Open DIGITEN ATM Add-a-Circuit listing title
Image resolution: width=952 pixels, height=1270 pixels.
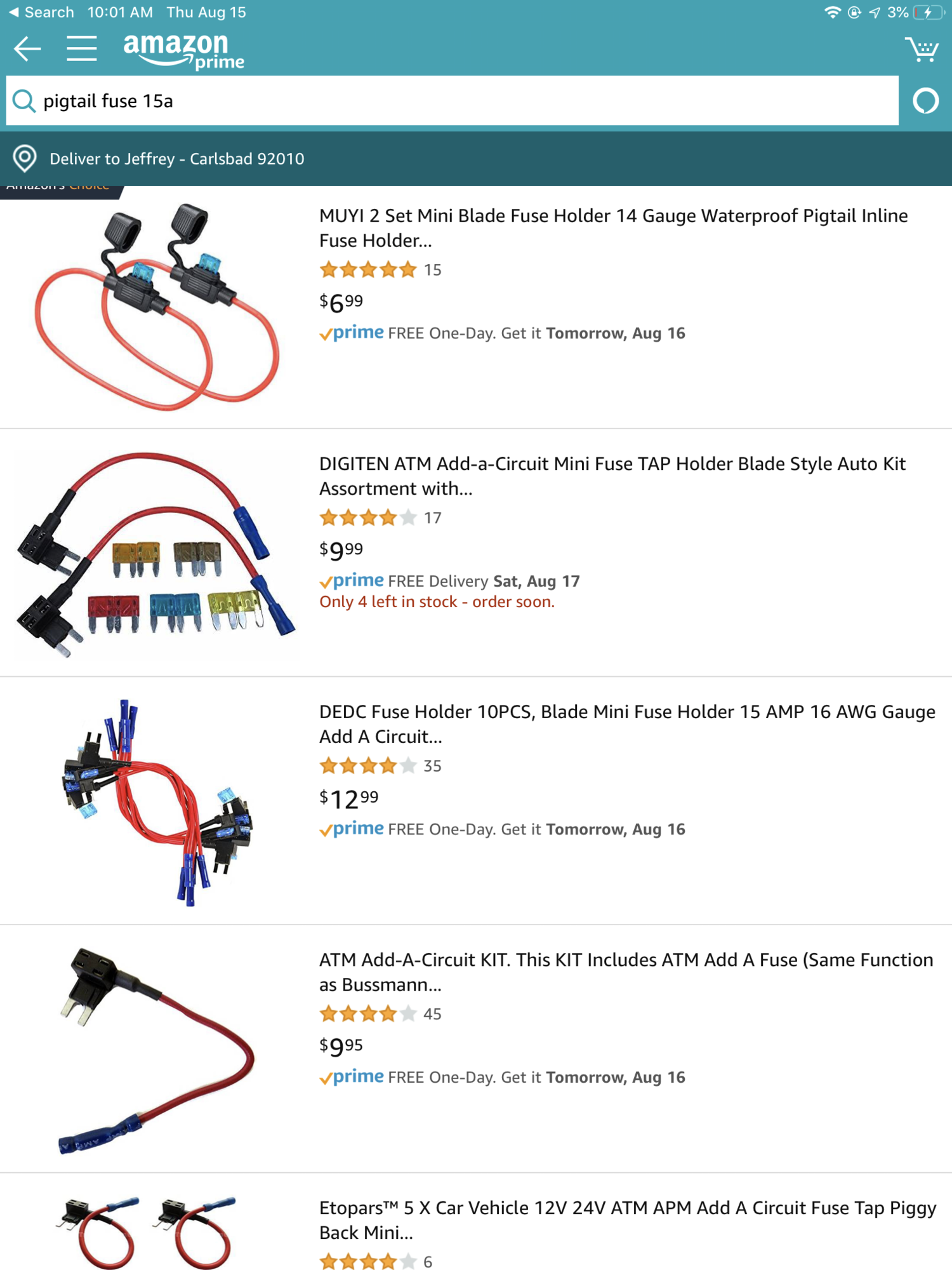click(612, 476)
